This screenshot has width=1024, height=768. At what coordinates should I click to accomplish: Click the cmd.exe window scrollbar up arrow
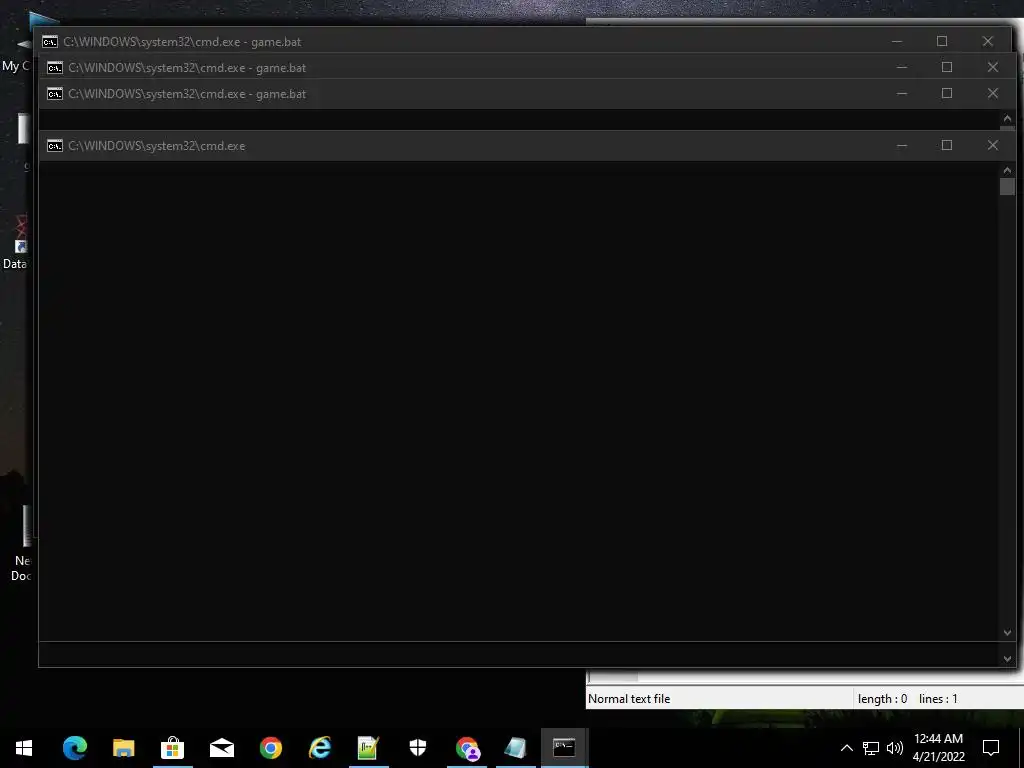[1007, 170]
